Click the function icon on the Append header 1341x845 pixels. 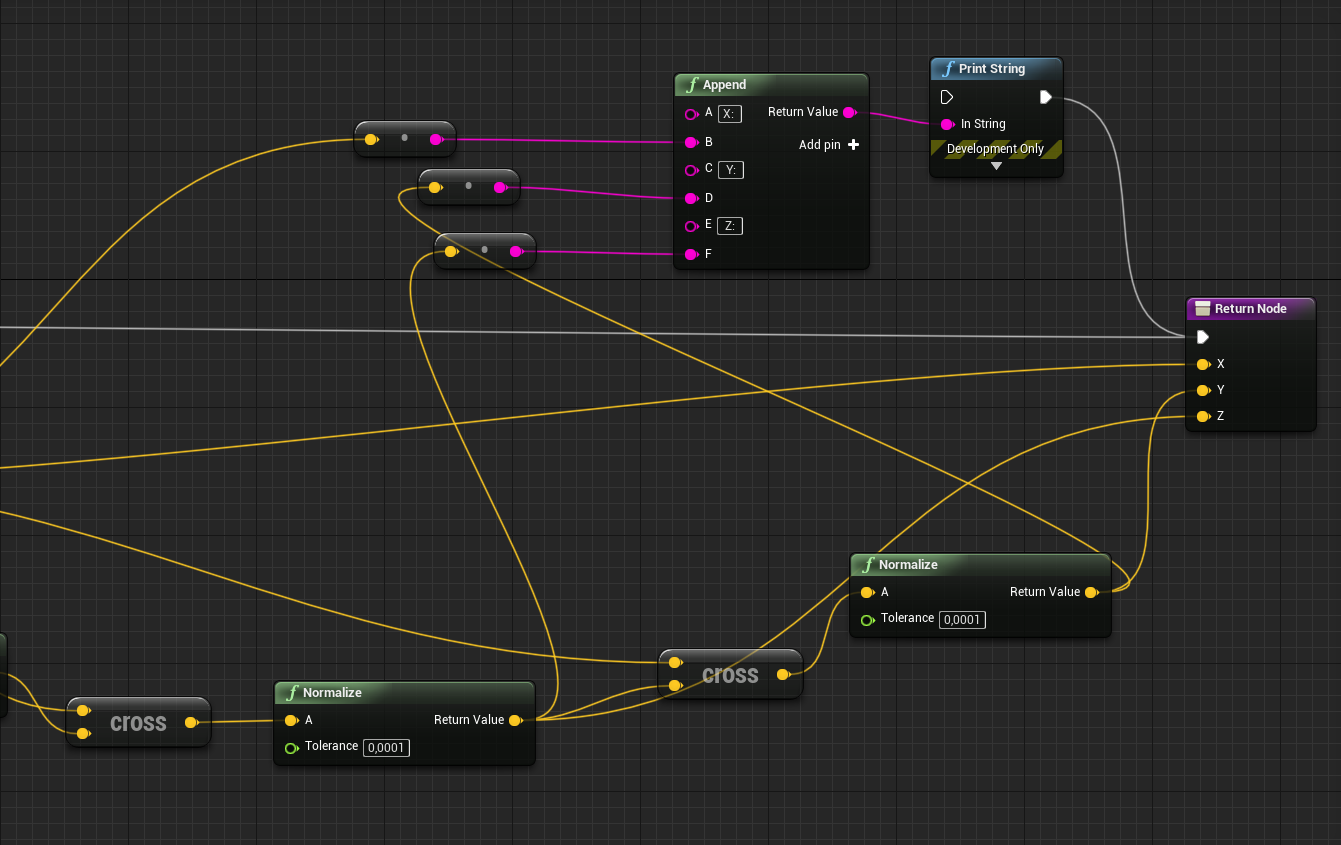pyautogui.click(x=691, y=85)
